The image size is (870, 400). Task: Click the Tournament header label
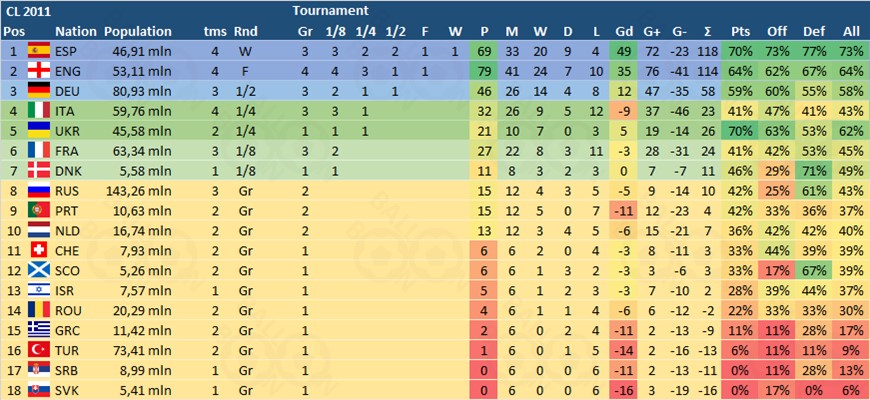click(x=330, y=10)
